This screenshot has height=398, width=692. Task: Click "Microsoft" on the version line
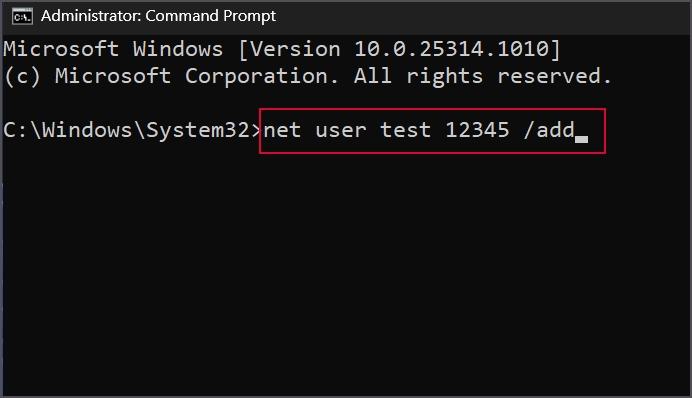(x=61, y=49)
